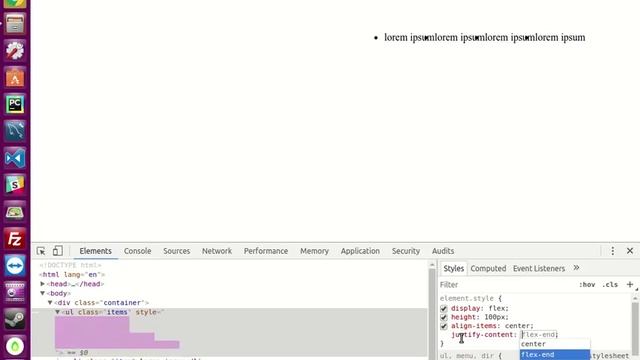The height and width of the screenshot is (360, 640).
Task: Click the Styles pane vertical scrollbar
Action: (636, 327)
